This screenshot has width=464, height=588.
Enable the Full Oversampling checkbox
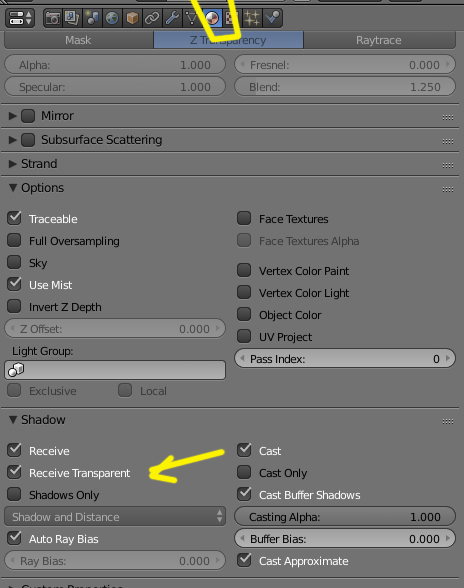tap(14, 240)
